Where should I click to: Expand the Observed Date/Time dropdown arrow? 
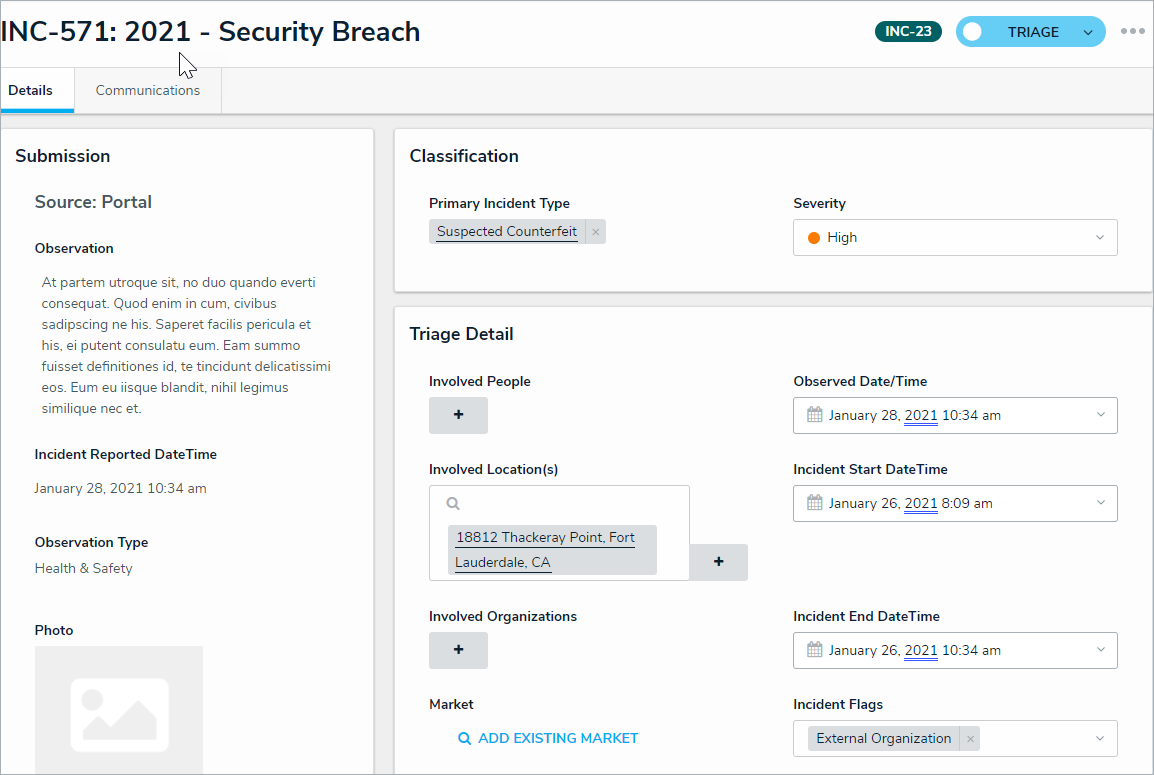pyautogui.click(x=1100, y=415)
